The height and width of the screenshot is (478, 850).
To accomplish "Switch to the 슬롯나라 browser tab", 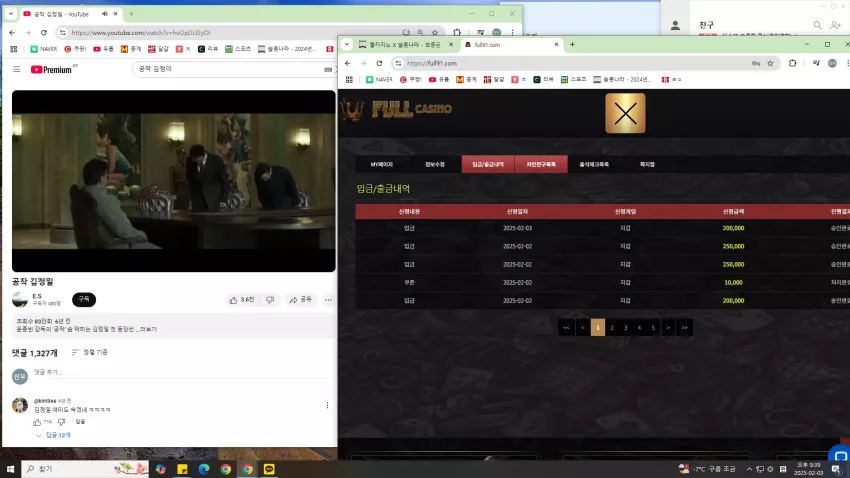I will [x=404, y=44].
